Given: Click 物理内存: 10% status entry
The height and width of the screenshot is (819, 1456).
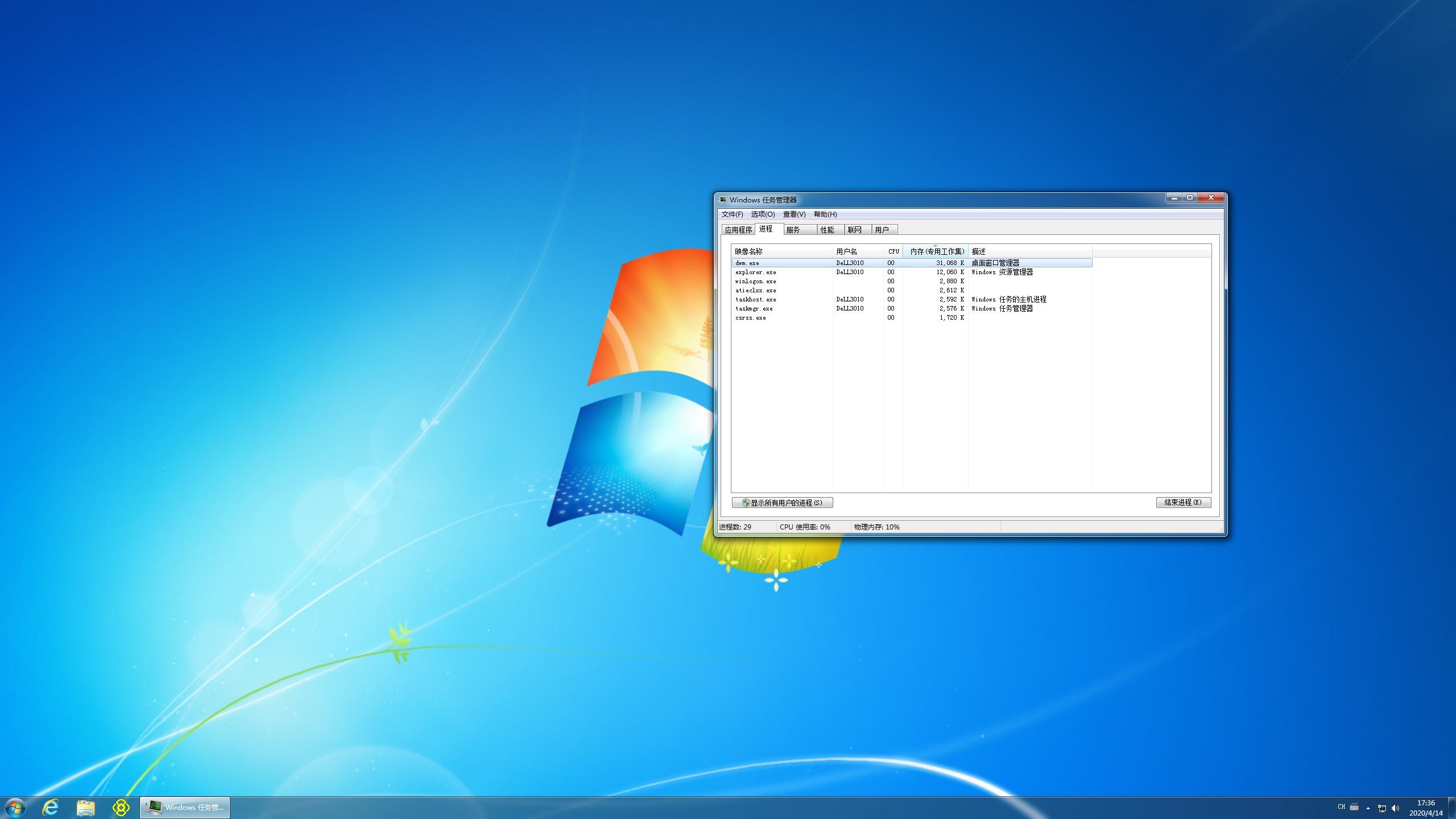Looking at the screenshot, I should coord(876,527).
